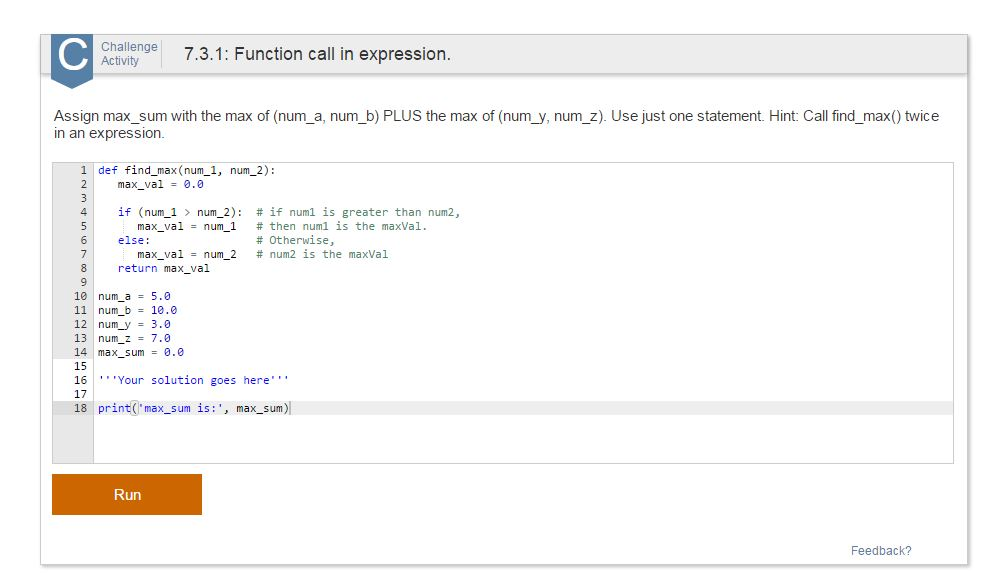This screenshot has width=997, height=575.
Task: Click the 'num_y = 3.0' assignment
Action: tap(134, 324)
